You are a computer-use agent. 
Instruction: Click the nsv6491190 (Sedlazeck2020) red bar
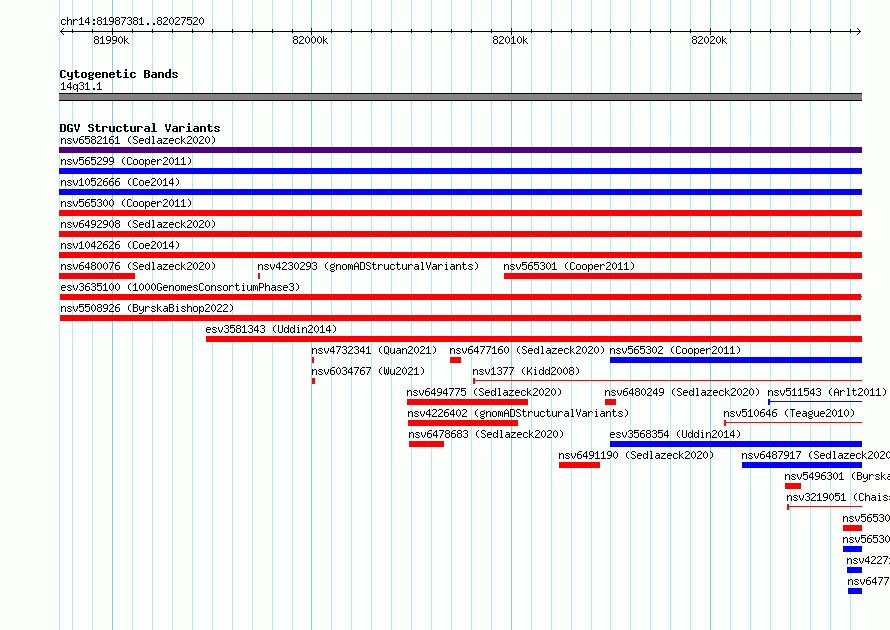point(579,465)
